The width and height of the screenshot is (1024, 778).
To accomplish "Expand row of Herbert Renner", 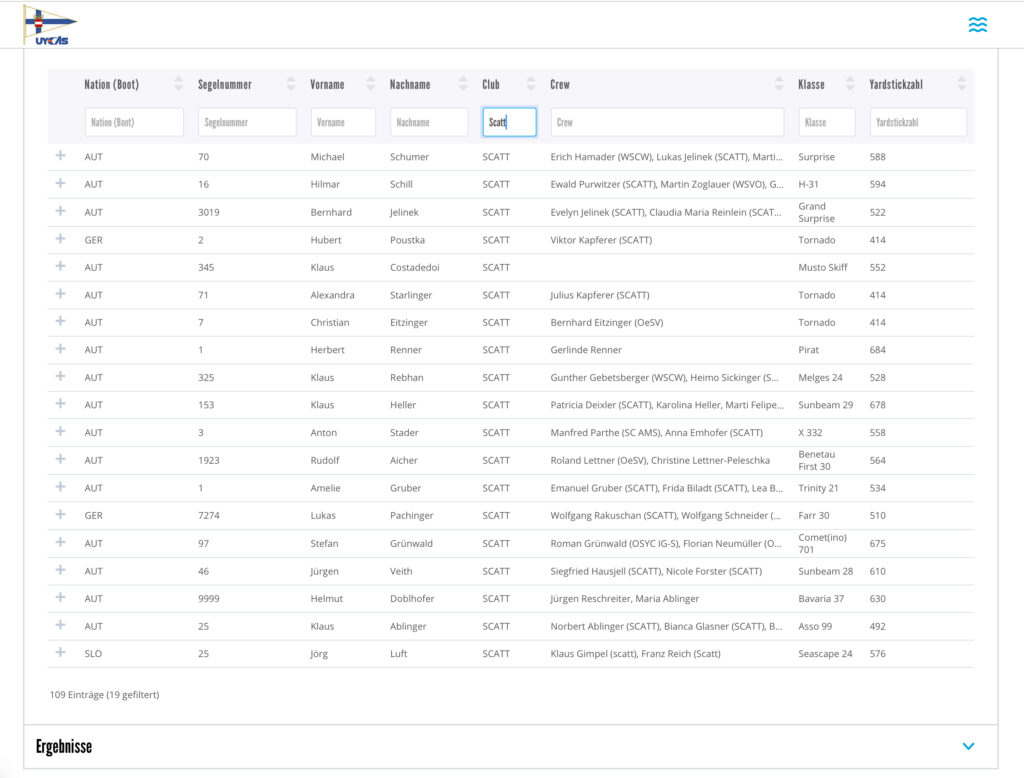I will click(x=61, y=349).
